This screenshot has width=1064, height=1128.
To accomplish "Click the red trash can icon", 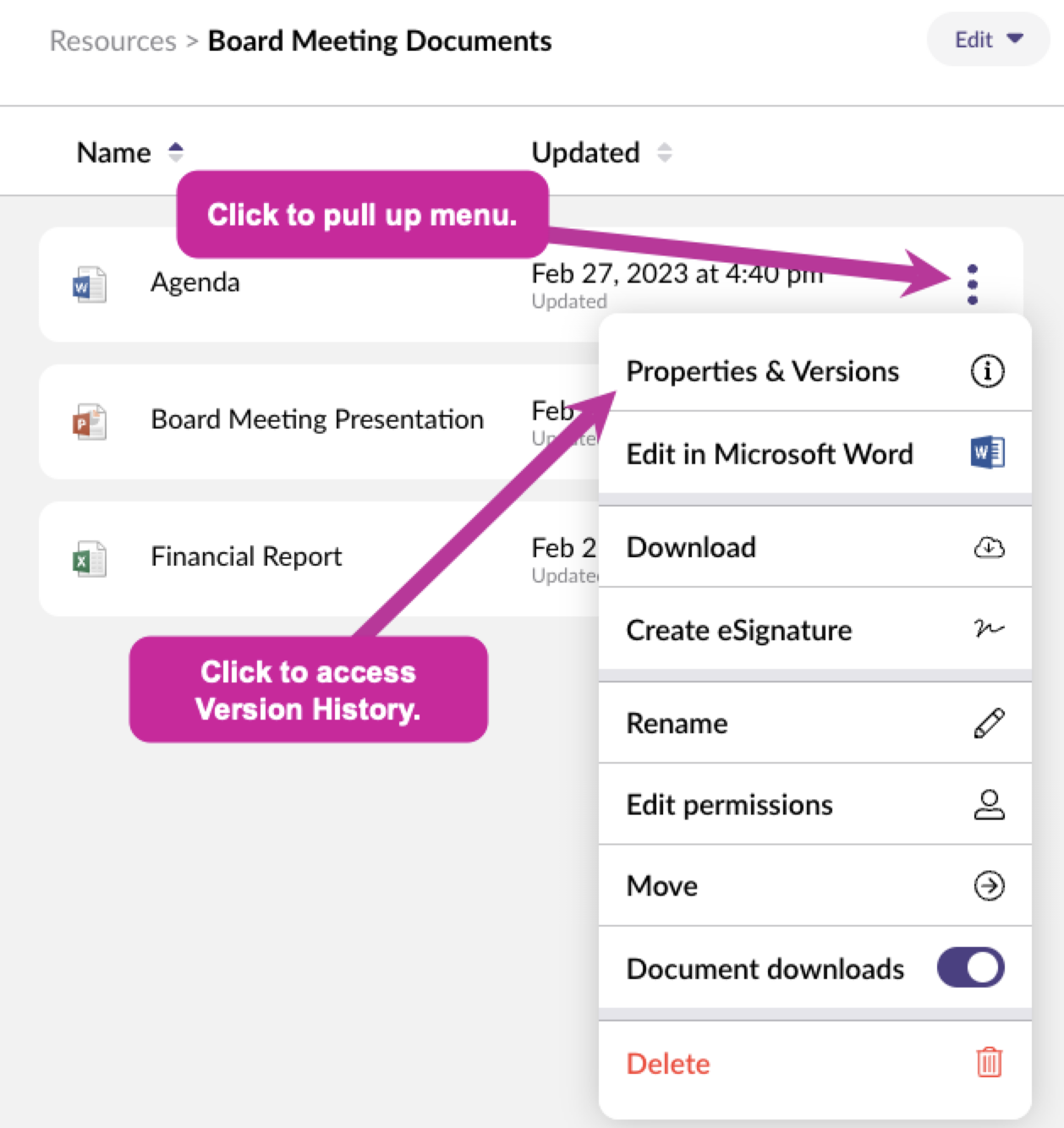I will tap(989, 1062).
